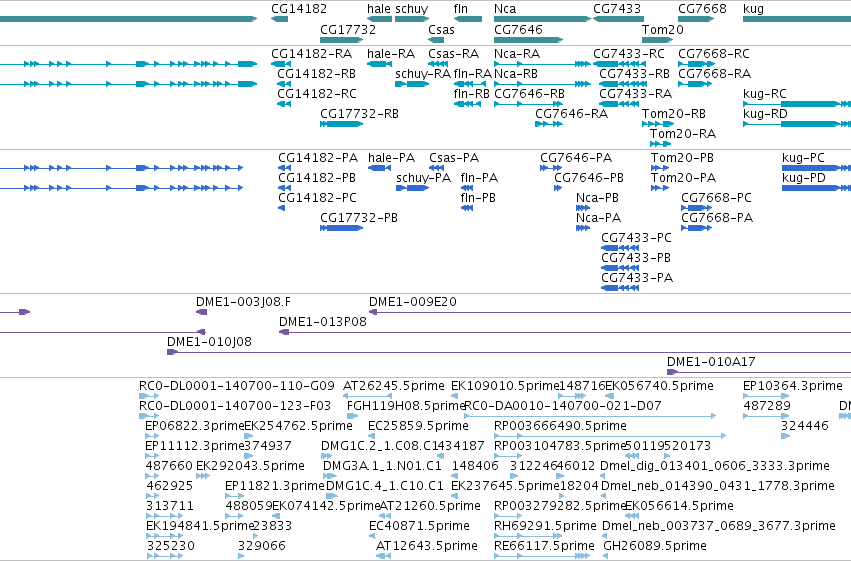Open transcript Csas-RA

[x=454, y=54]
